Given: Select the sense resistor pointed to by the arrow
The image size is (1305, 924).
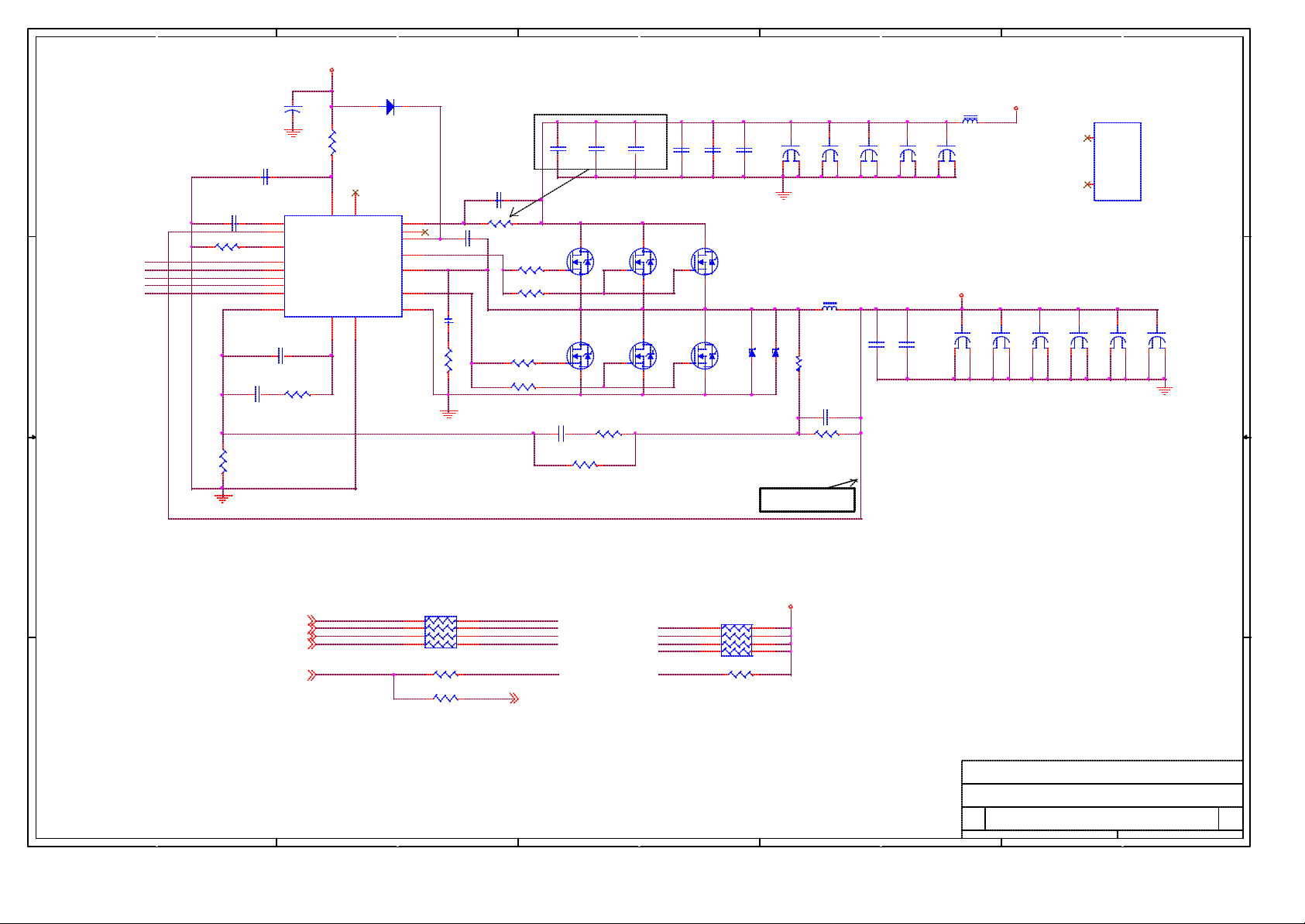Looking at the screenshot, I should tap(500, 223).
